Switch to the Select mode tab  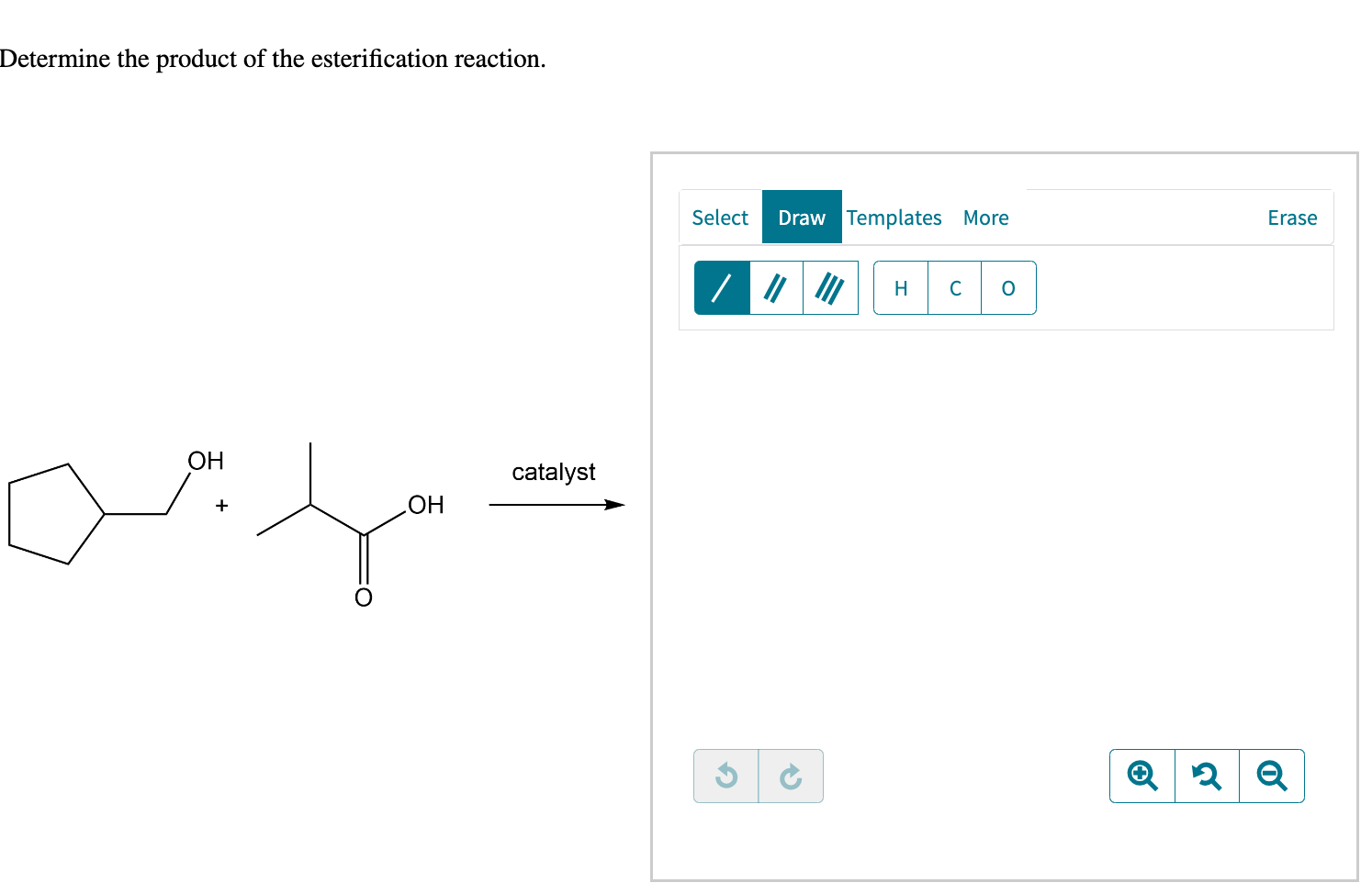tap(720, 218)
